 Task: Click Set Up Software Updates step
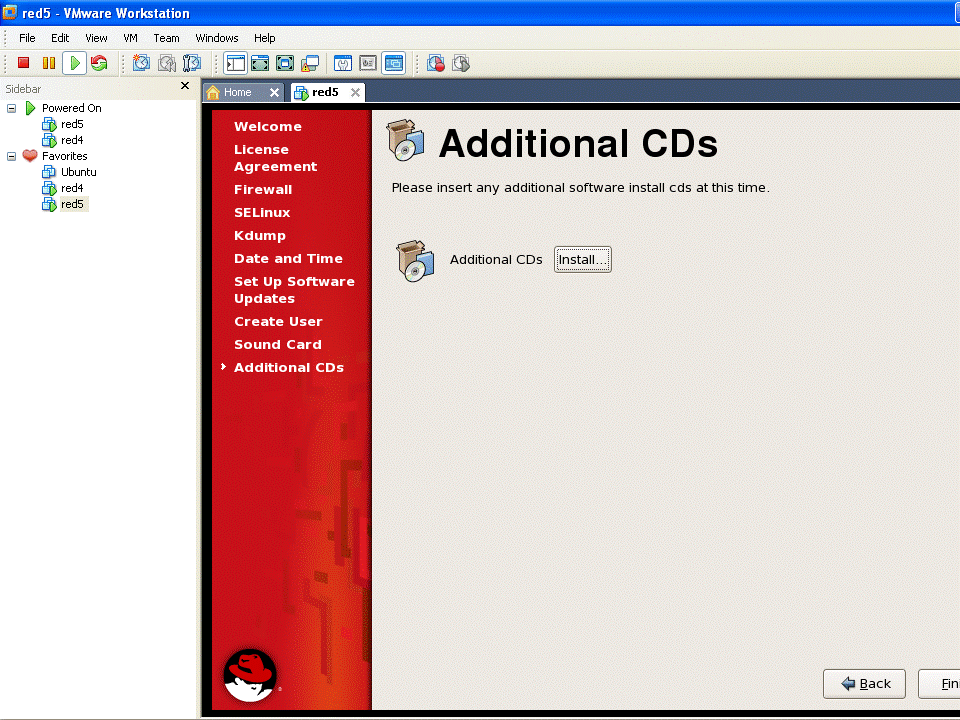[x=294, y=290]
